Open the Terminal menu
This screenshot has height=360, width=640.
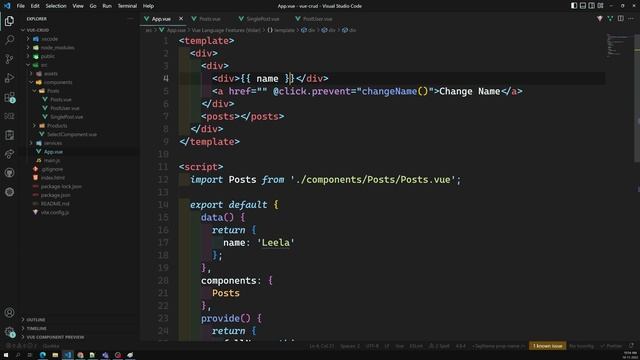pos(127,6)
